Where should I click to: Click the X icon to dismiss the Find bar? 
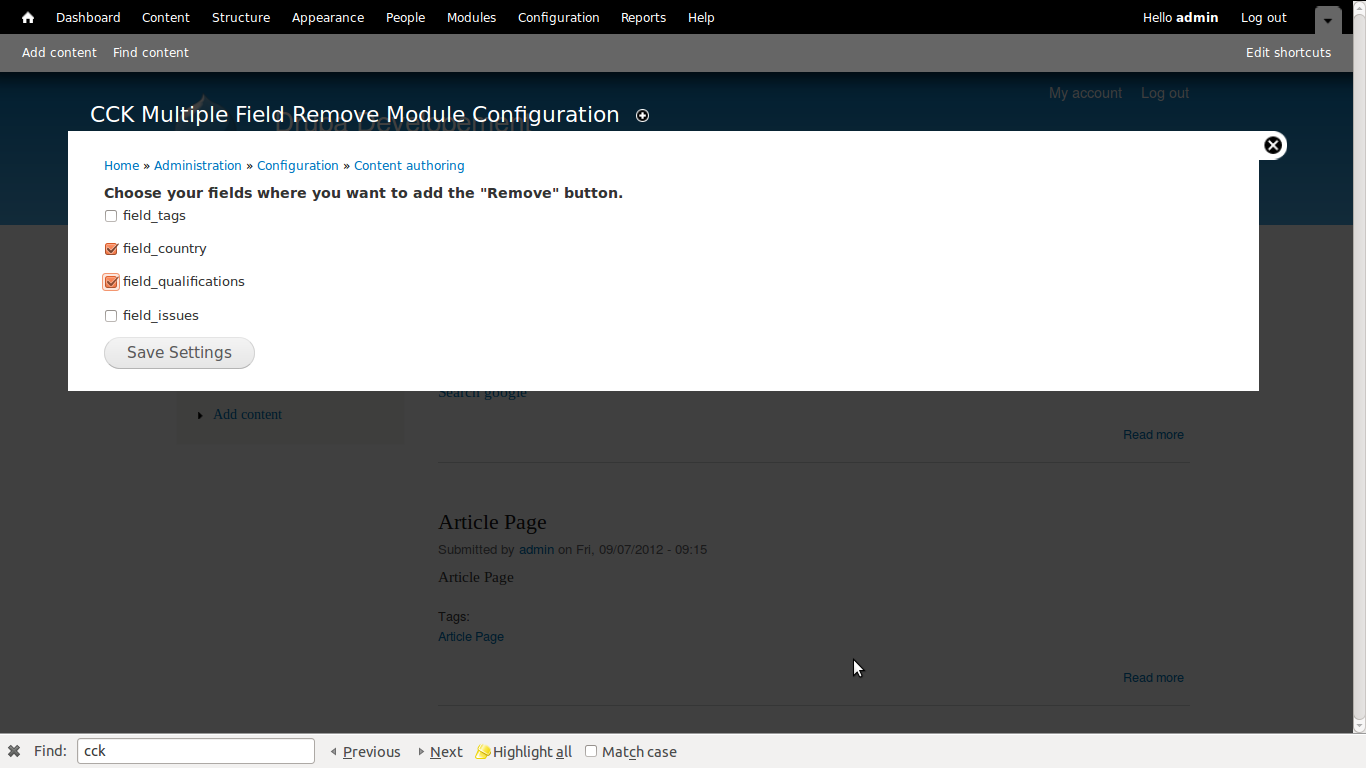(x=14, y=751)
